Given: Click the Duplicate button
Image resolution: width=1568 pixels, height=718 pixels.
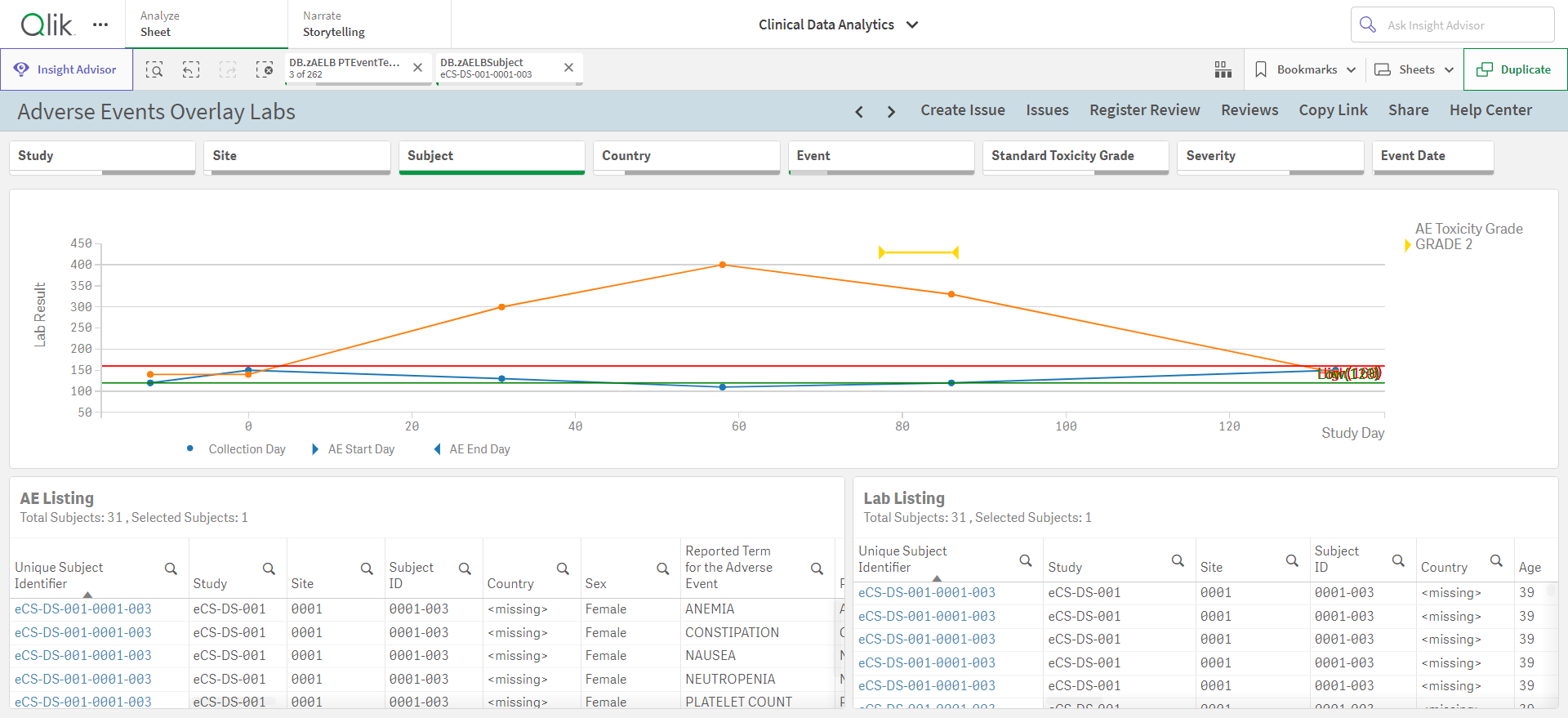Looking at the screenshot, I should 1515,69.
